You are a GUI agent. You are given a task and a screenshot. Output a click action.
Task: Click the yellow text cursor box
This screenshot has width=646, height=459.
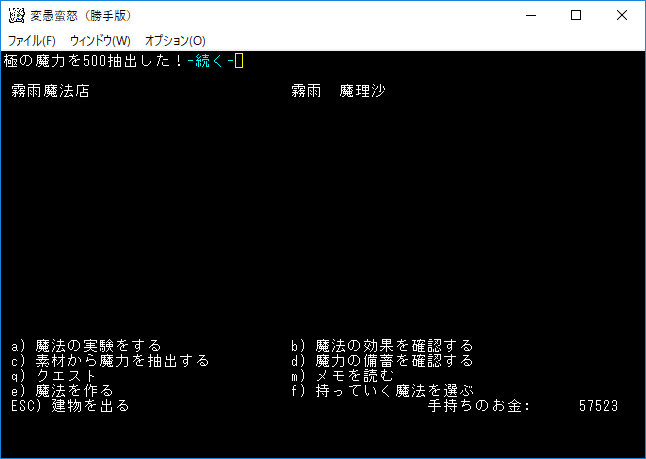click(239, 61)
